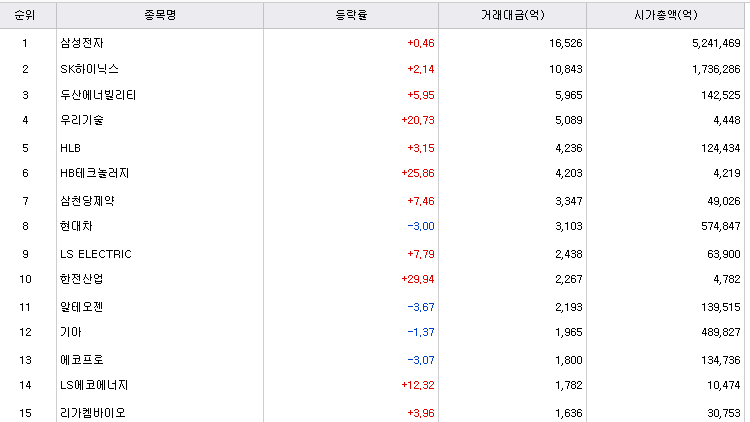750x422 pixels.
Task: Select the +3,96 change rate cell
Action: coord(421,413)
